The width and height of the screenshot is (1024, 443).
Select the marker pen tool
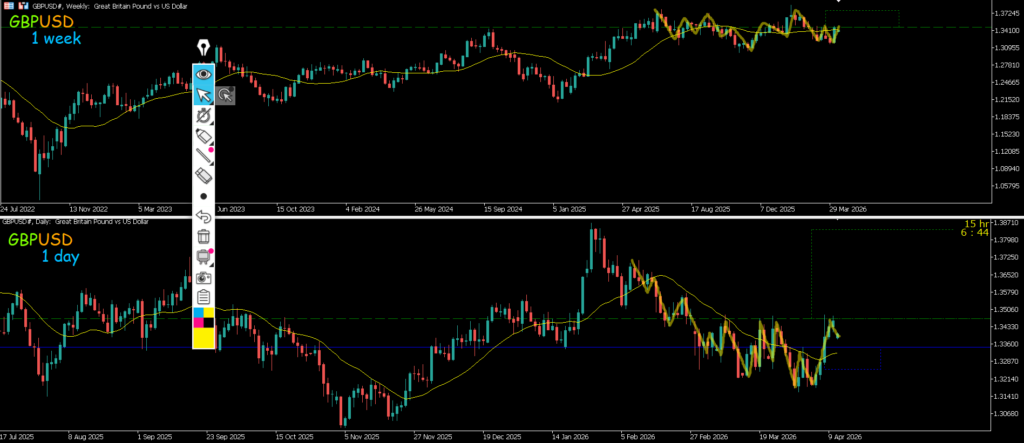[204, 136]
